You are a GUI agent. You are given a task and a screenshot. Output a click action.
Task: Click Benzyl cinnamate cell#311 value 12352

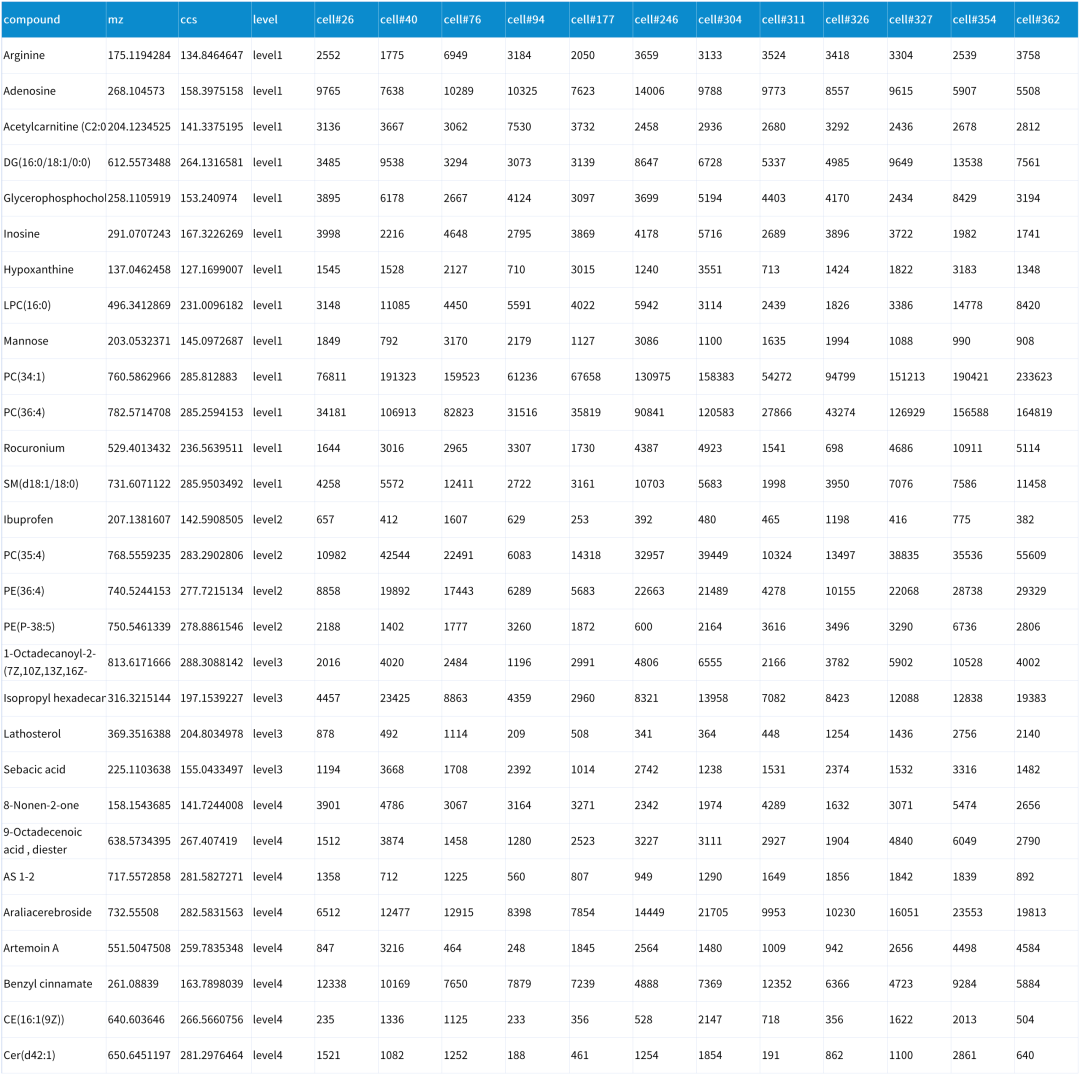click(776, 984)
